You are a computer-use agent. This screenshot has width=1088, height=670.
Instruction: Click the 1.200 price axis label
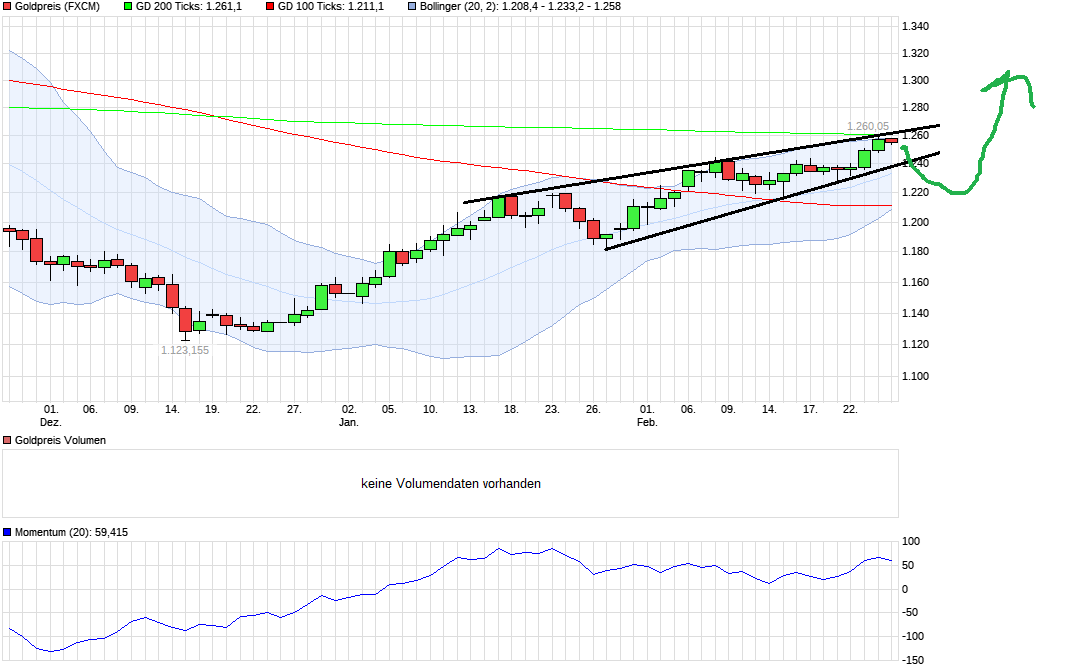click(x=915, y=223)
